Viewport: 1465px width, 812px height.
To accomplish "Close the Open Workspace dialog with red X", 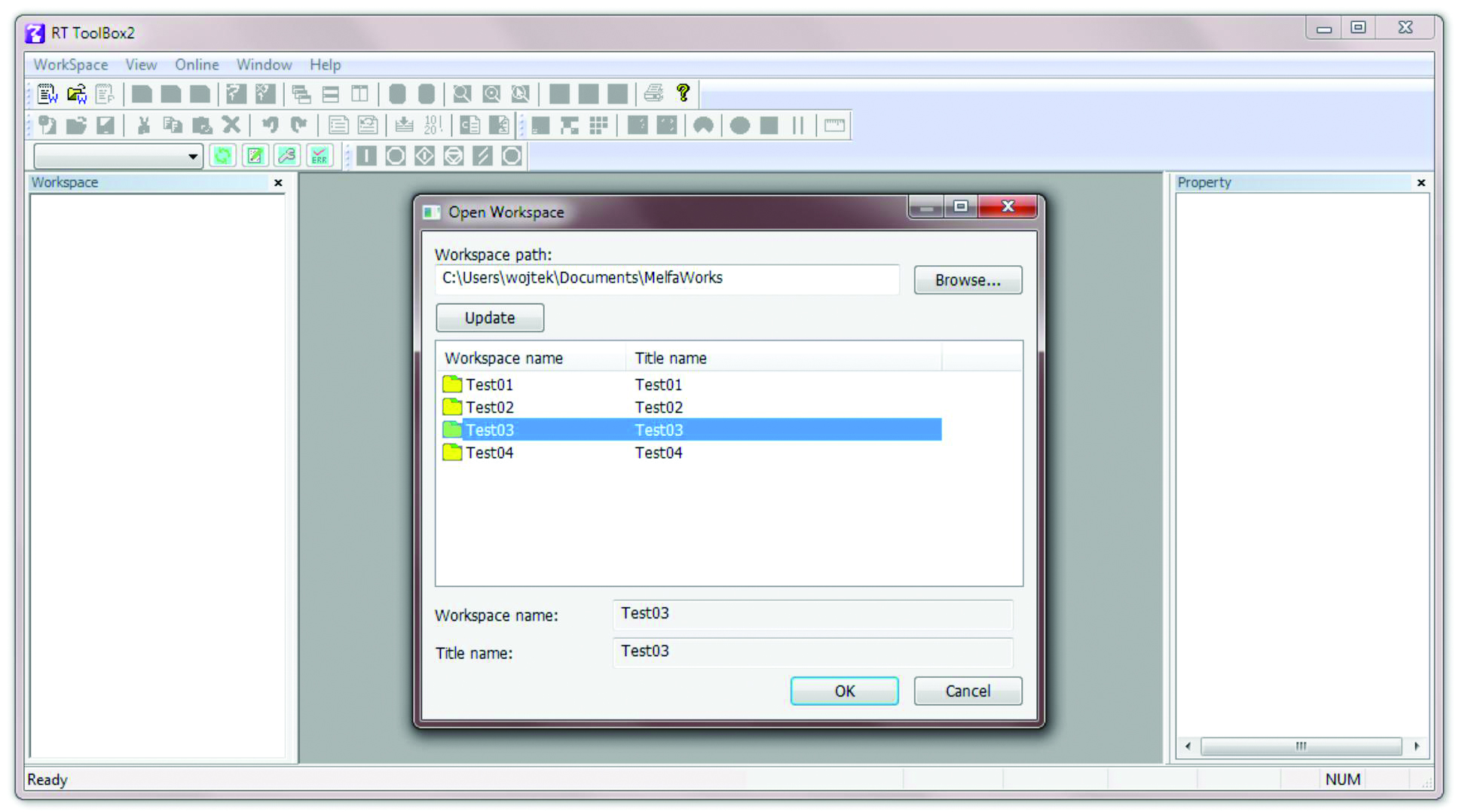I will point(1008,206).
